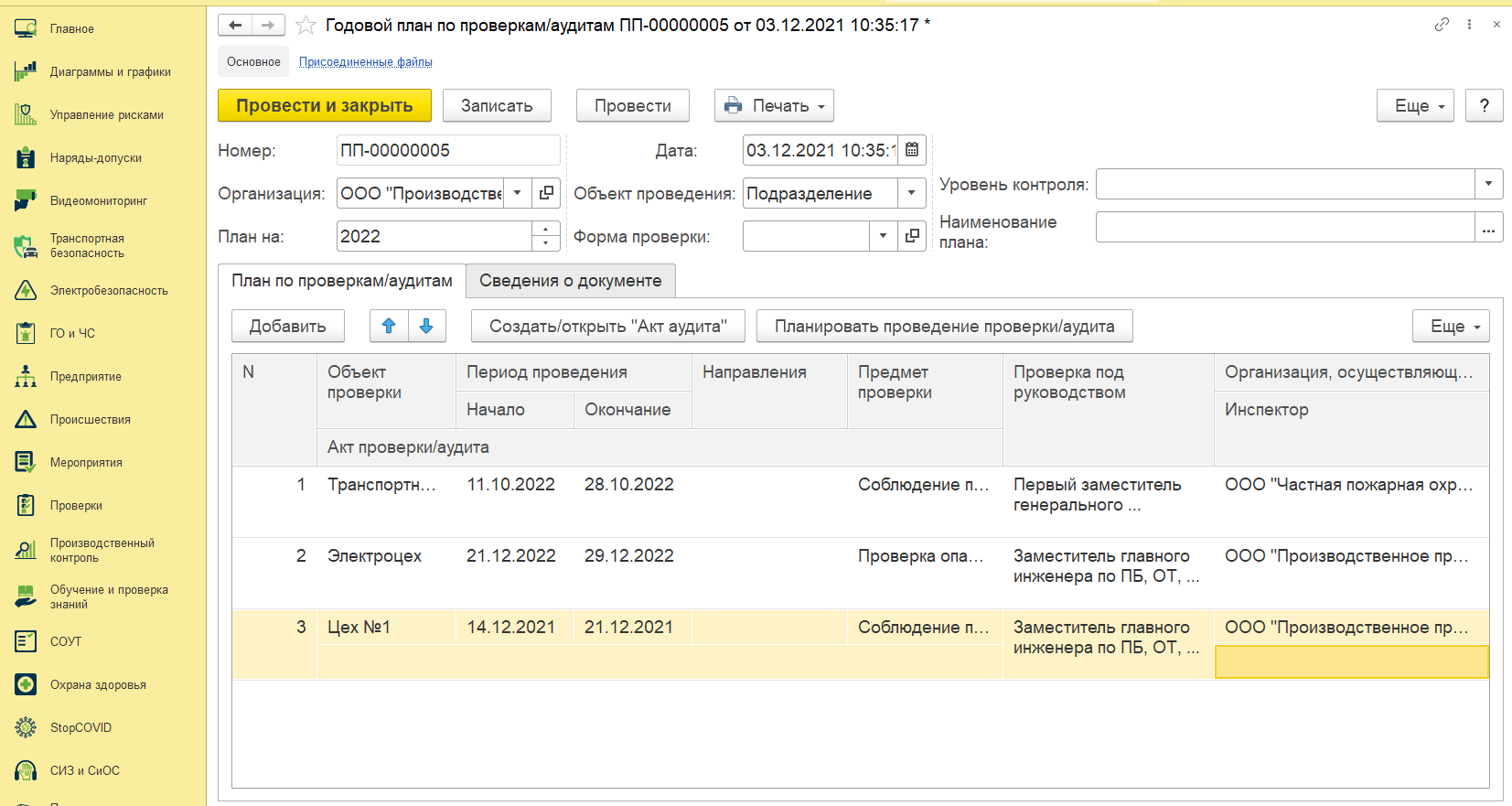
Task: Open help question mark button
Action: pos(1485,105)
